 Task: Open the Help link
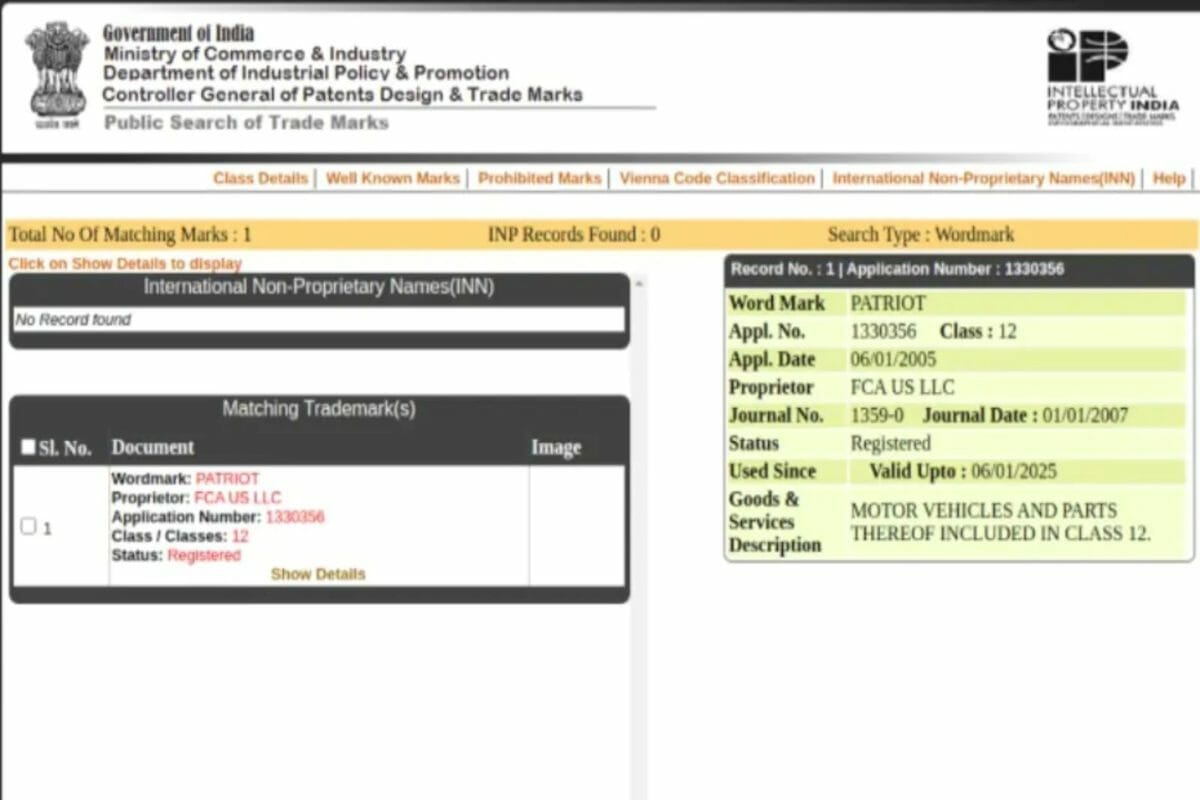pyautogui.click(x=1169, y=178)
